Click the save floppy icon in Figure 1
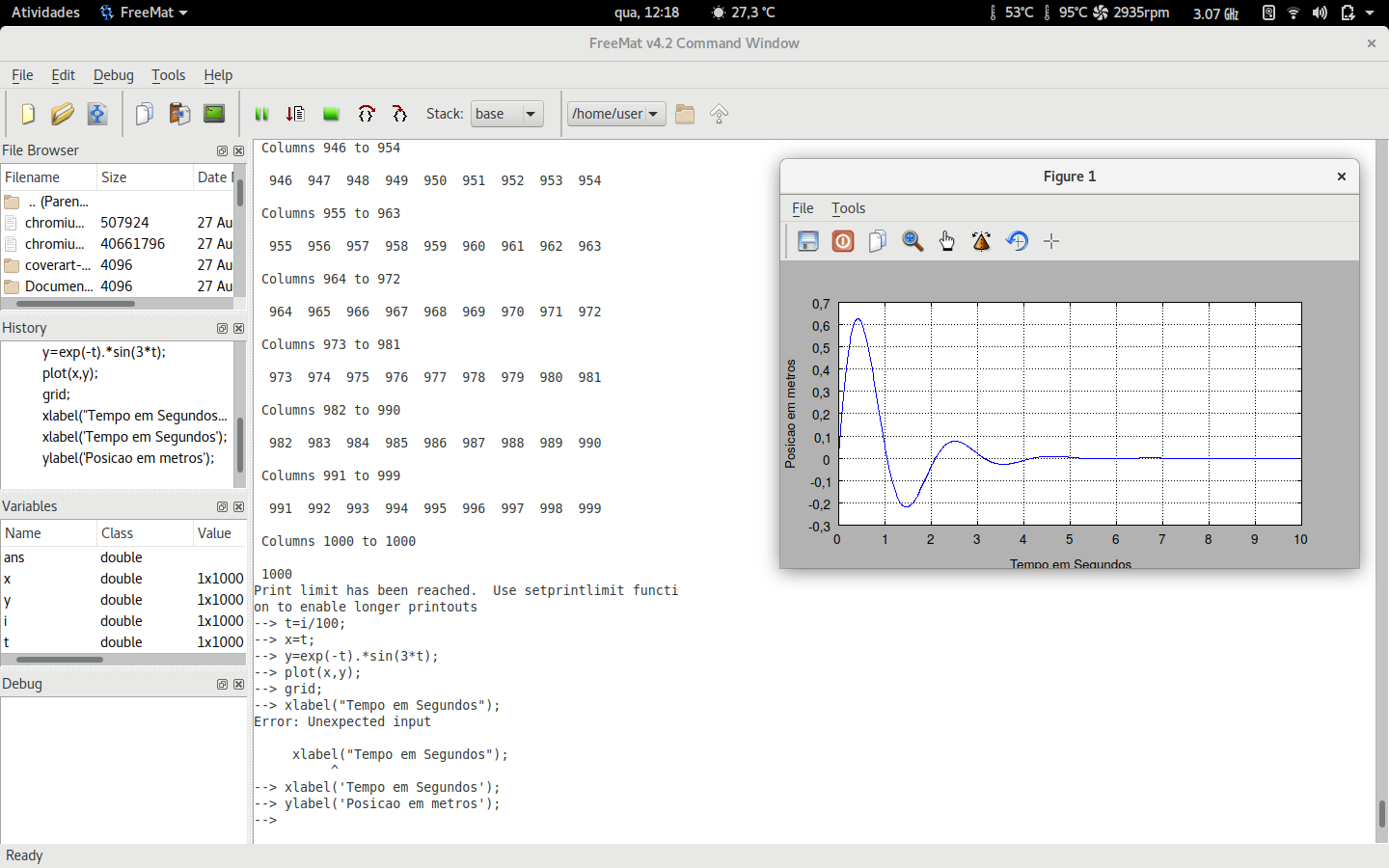This screenshot has width=1389, height=868. click(808, 241)
